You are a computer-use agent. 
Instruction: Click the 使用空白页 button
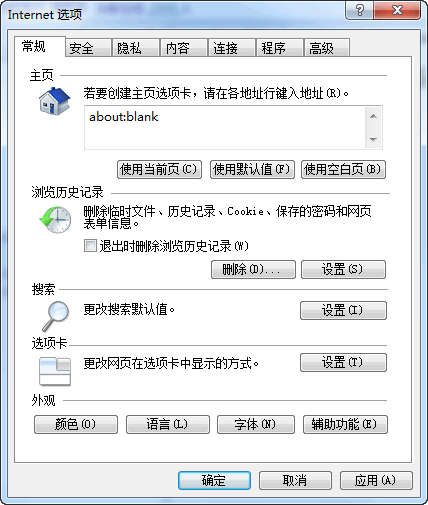click(343, 169)
